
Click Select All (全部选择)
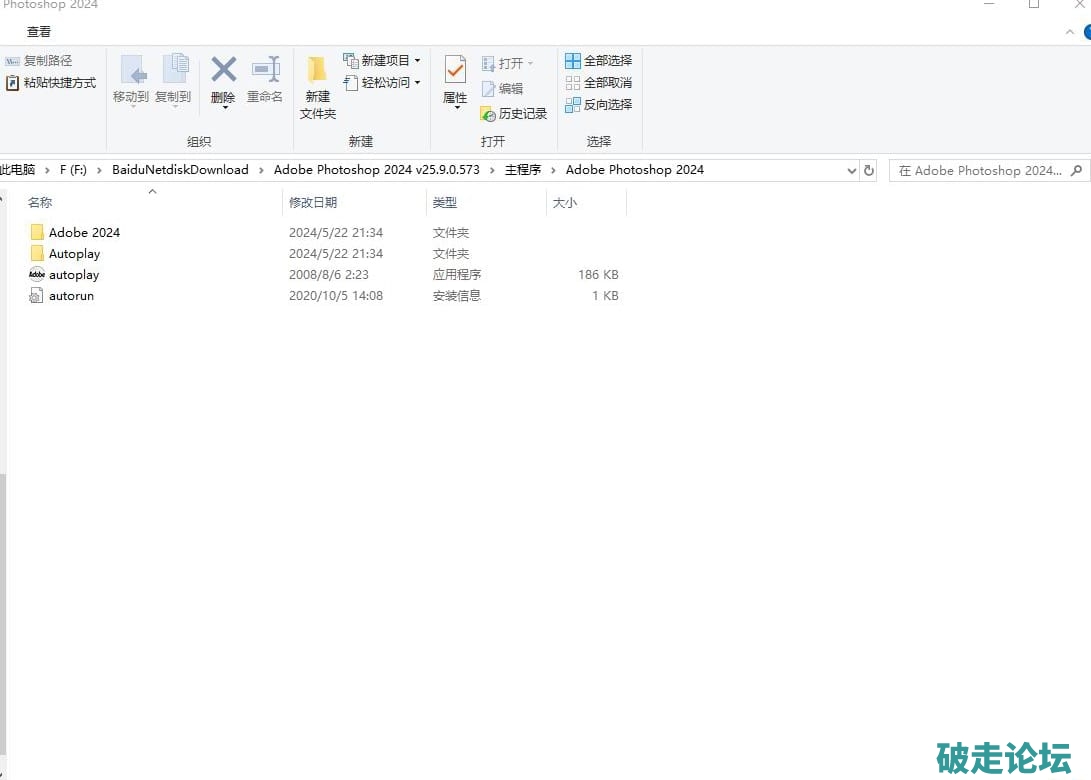[x=598, y=61]
